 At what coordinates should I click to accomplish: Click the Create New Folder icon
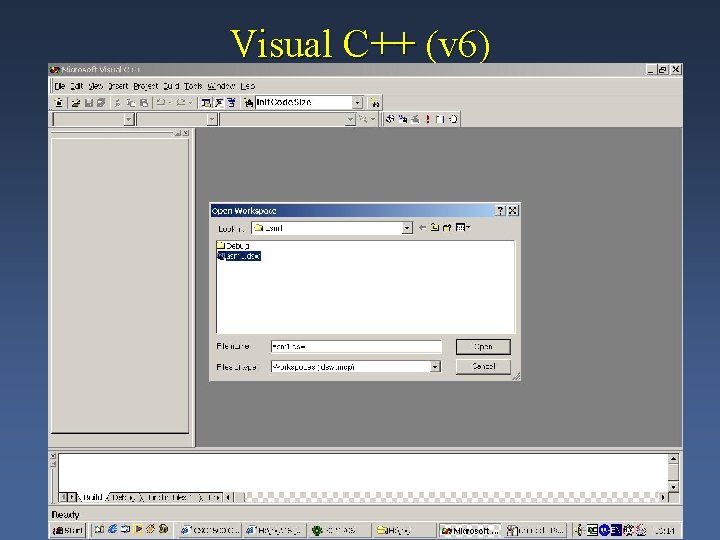click(x=447, y=227)
